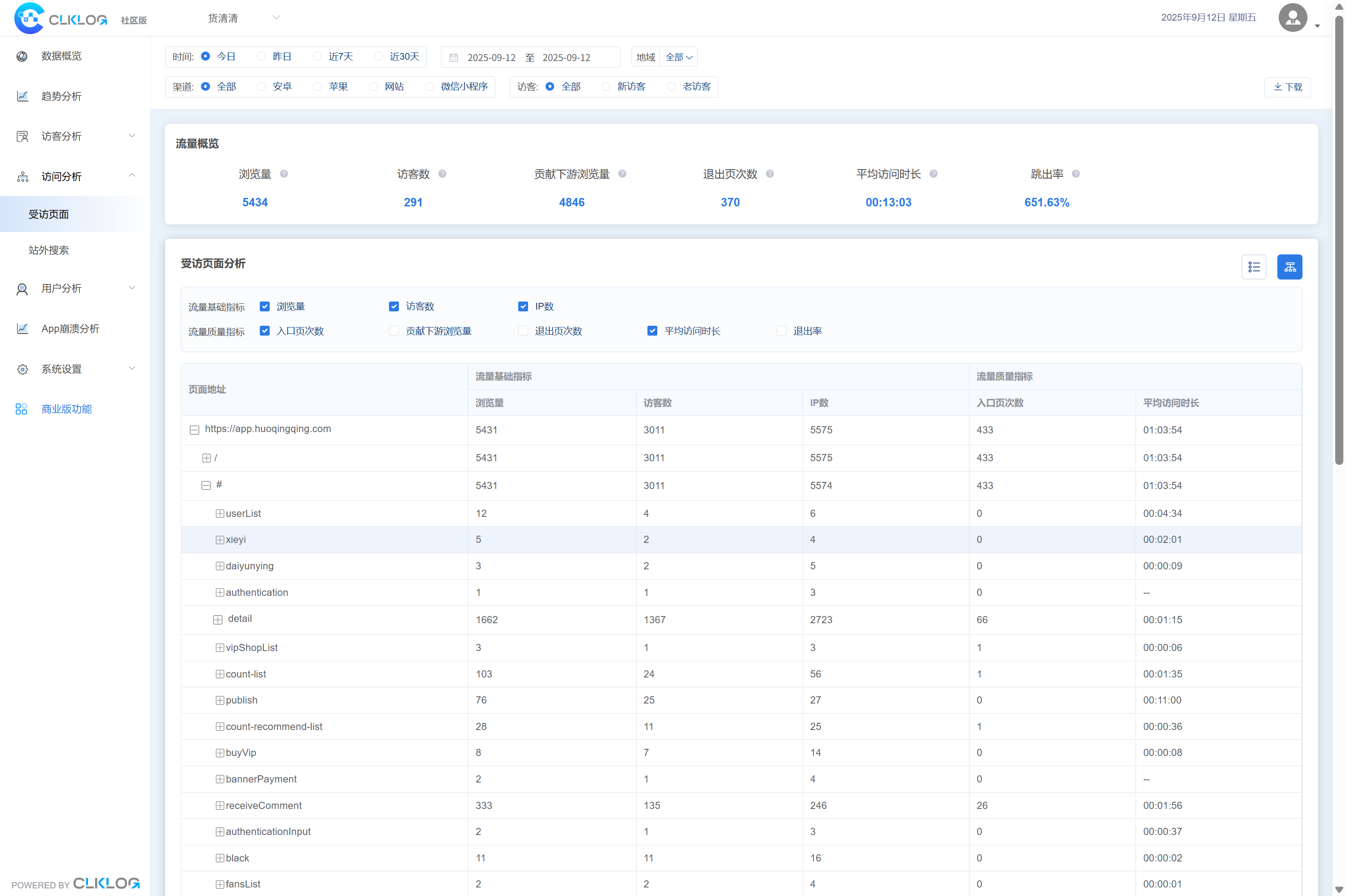Viewport: 1346px width, 896px height.
Task: Uncheck the IP数 checkbox
Action: coord(523,306)
